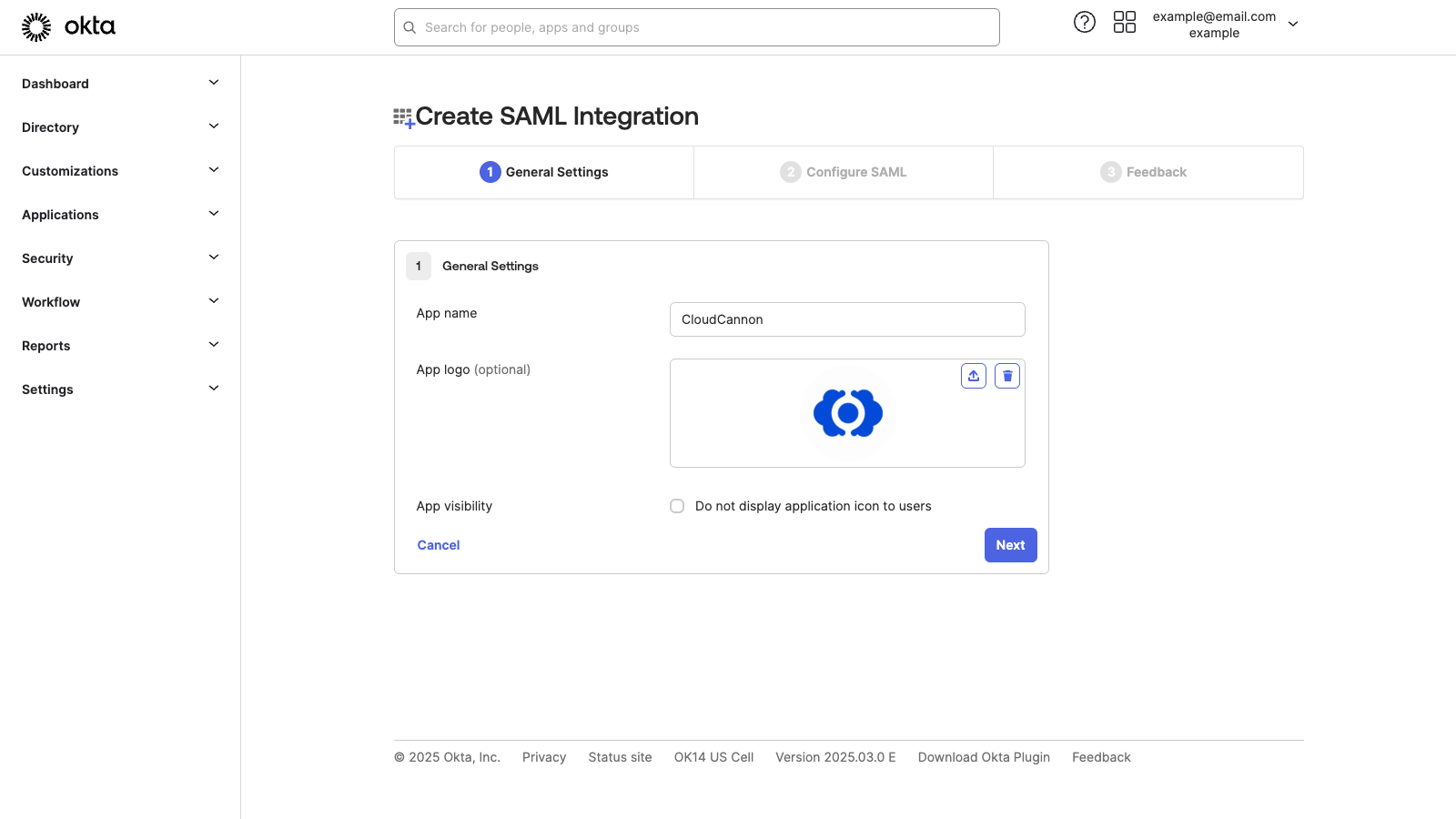Enable 'Do not display application icon to users'
1456x819 pixels.
(677, 506)
